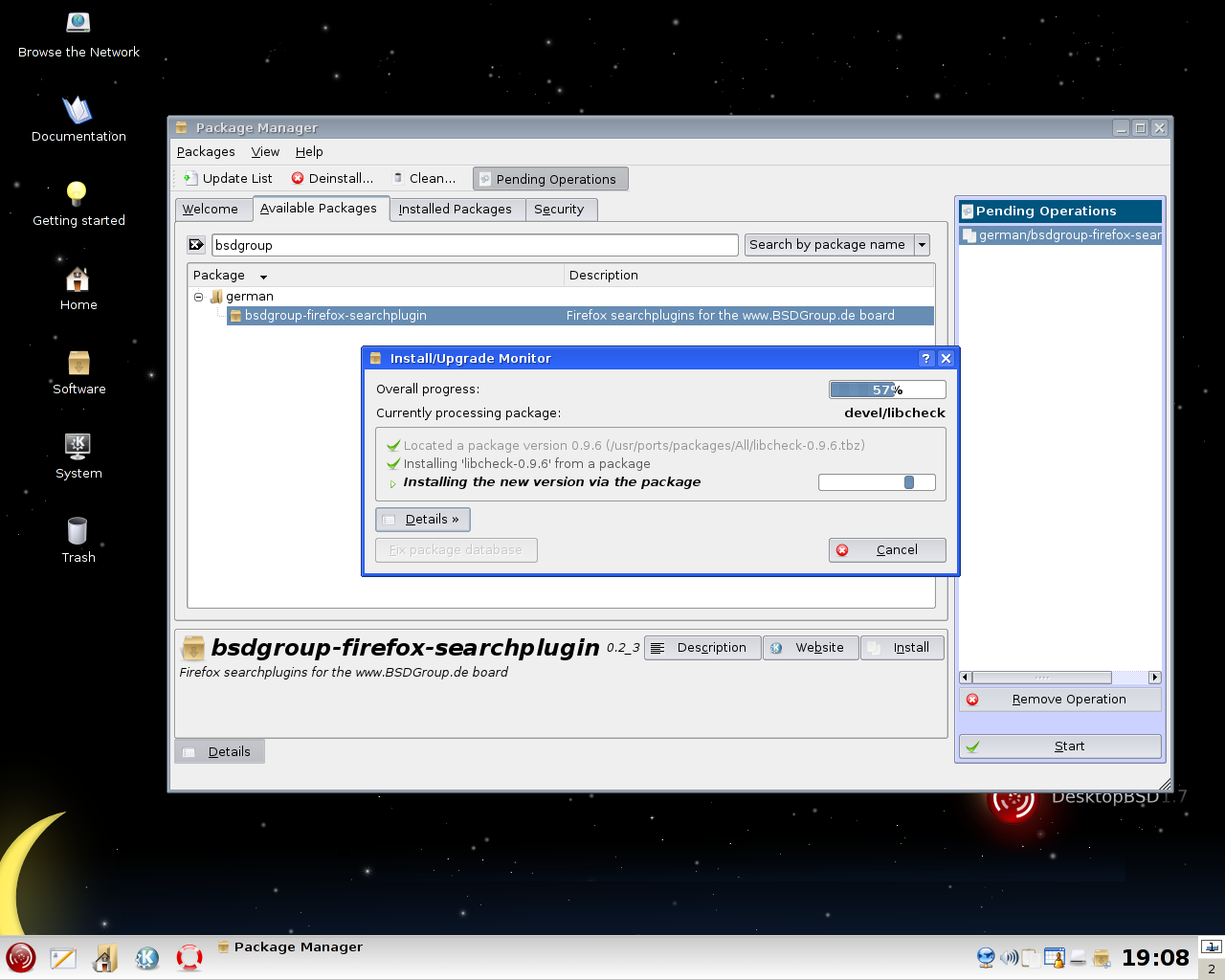Click the Install button for package
1225x980 pixels.
tap(902, 648)
